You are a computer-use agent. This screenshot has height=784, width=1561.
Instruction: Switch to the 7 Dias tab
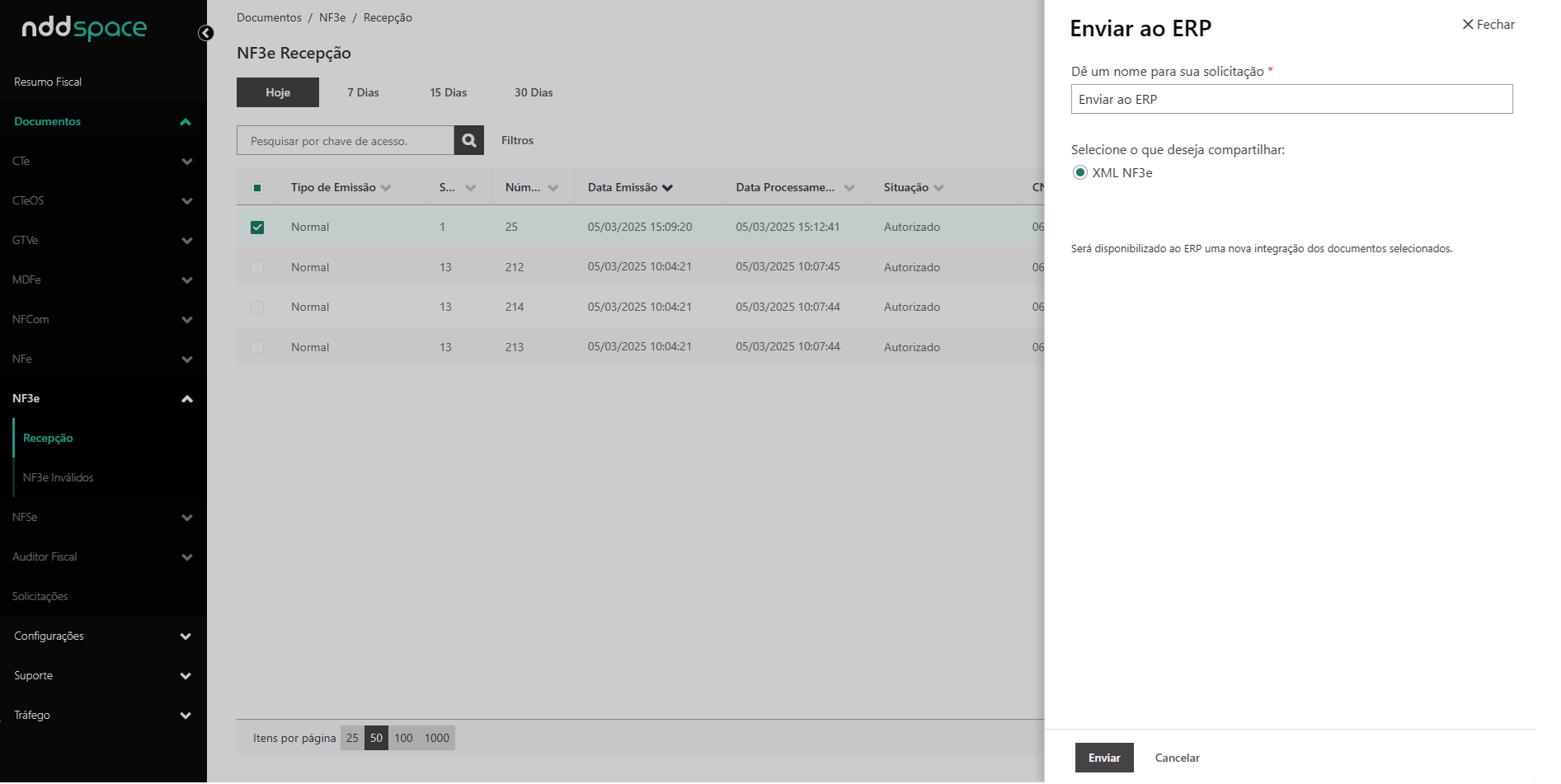(x=363, y=92)
